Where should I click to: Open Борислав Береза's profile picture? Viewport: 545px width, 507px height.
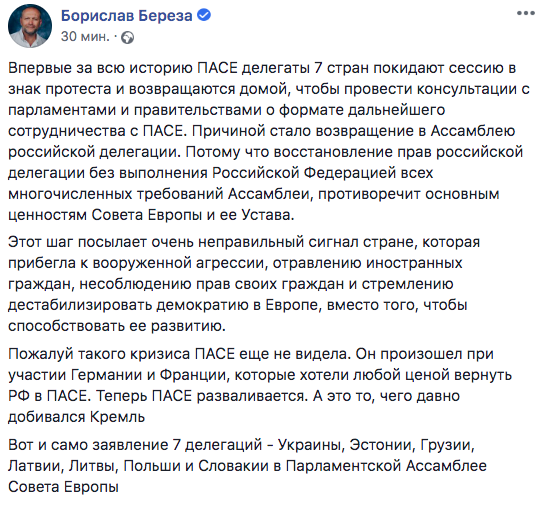click(30, 26)
